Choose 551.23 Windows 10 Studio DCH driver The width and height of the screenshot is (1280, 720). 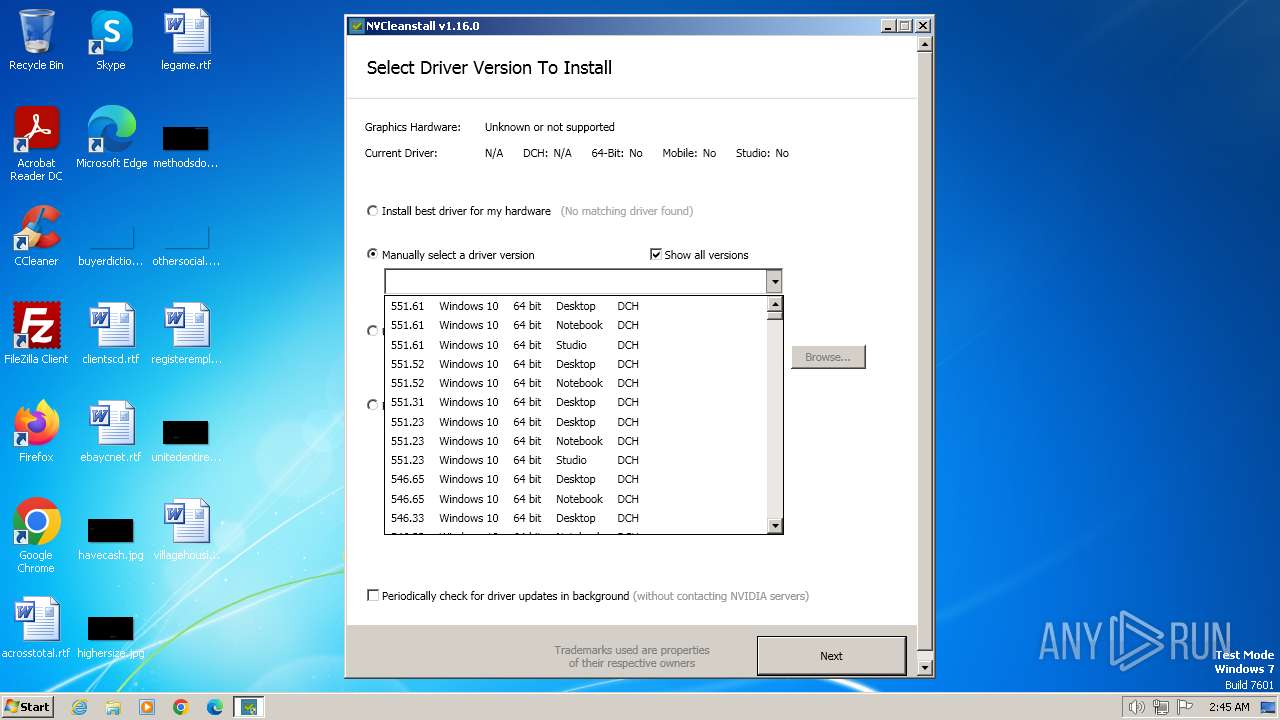coord(576,460)
